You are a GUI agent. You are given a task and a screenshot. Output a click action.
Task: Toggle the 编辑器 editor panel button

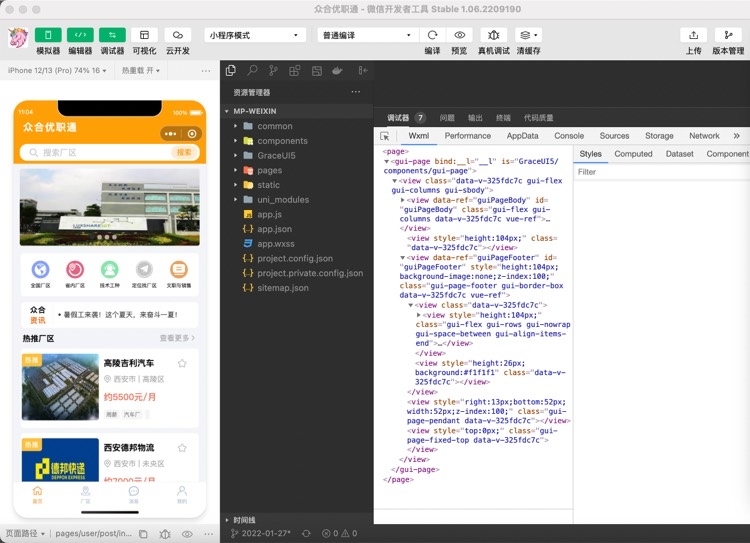[80, 35]
